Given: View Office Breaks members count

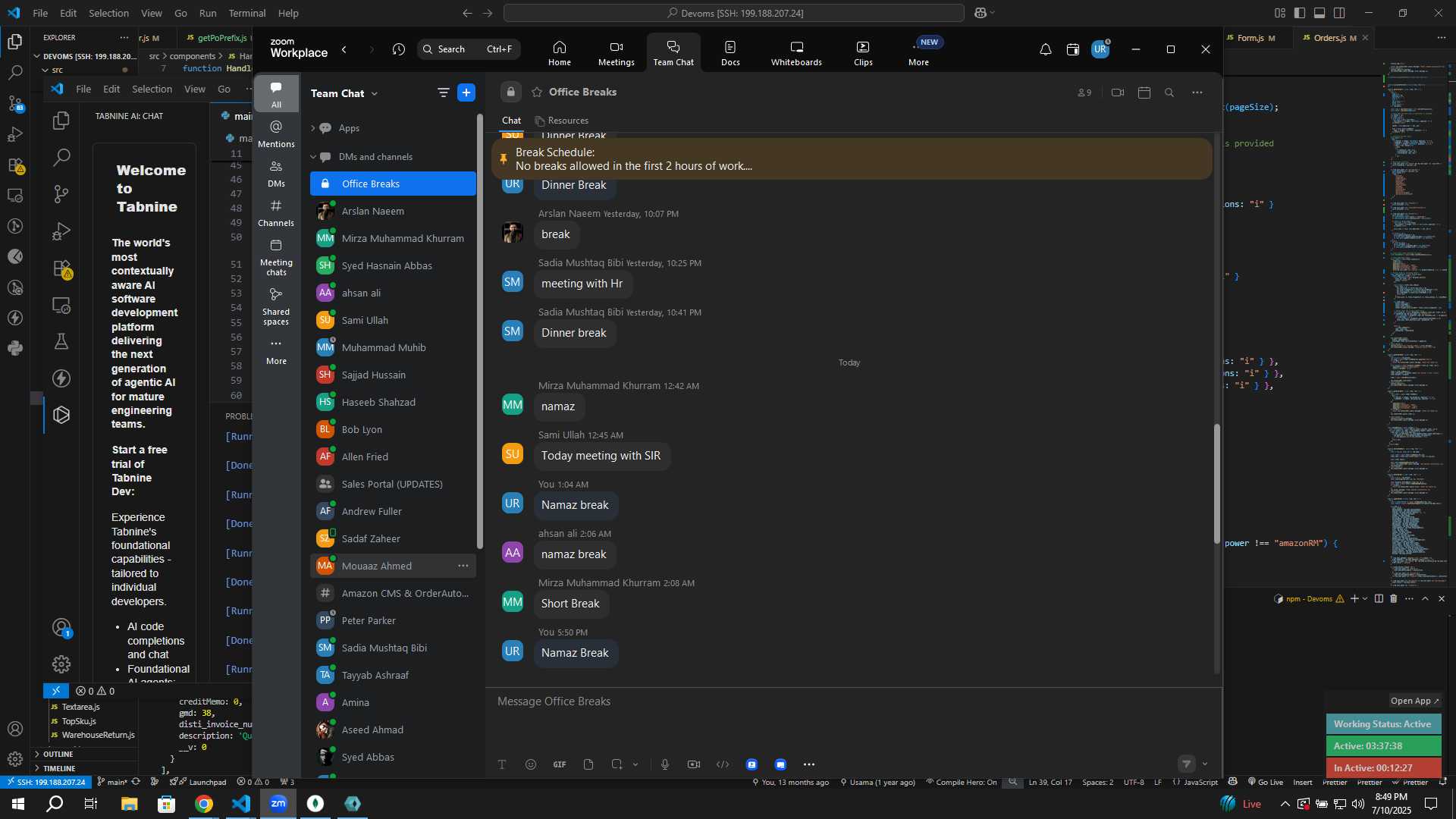Looking at the screenshot, I should point(1084,93).
